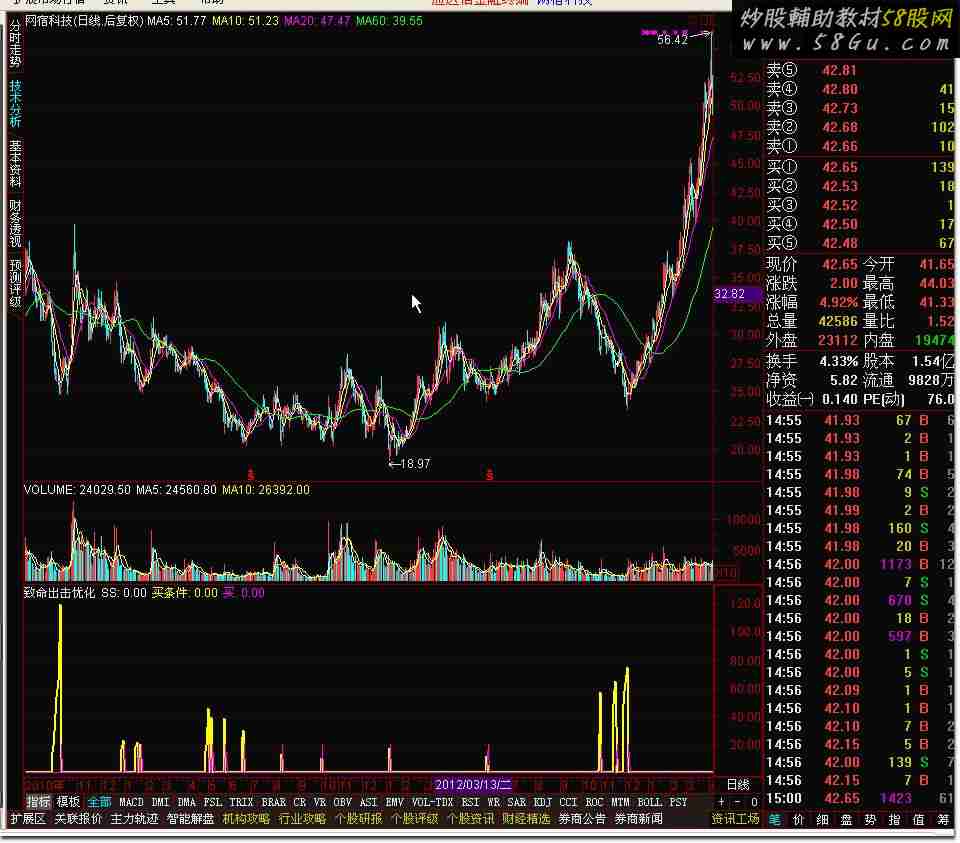Click the 指标 indicator tab
The width and height of the screenshot is (960, 843).
[38, 801]
